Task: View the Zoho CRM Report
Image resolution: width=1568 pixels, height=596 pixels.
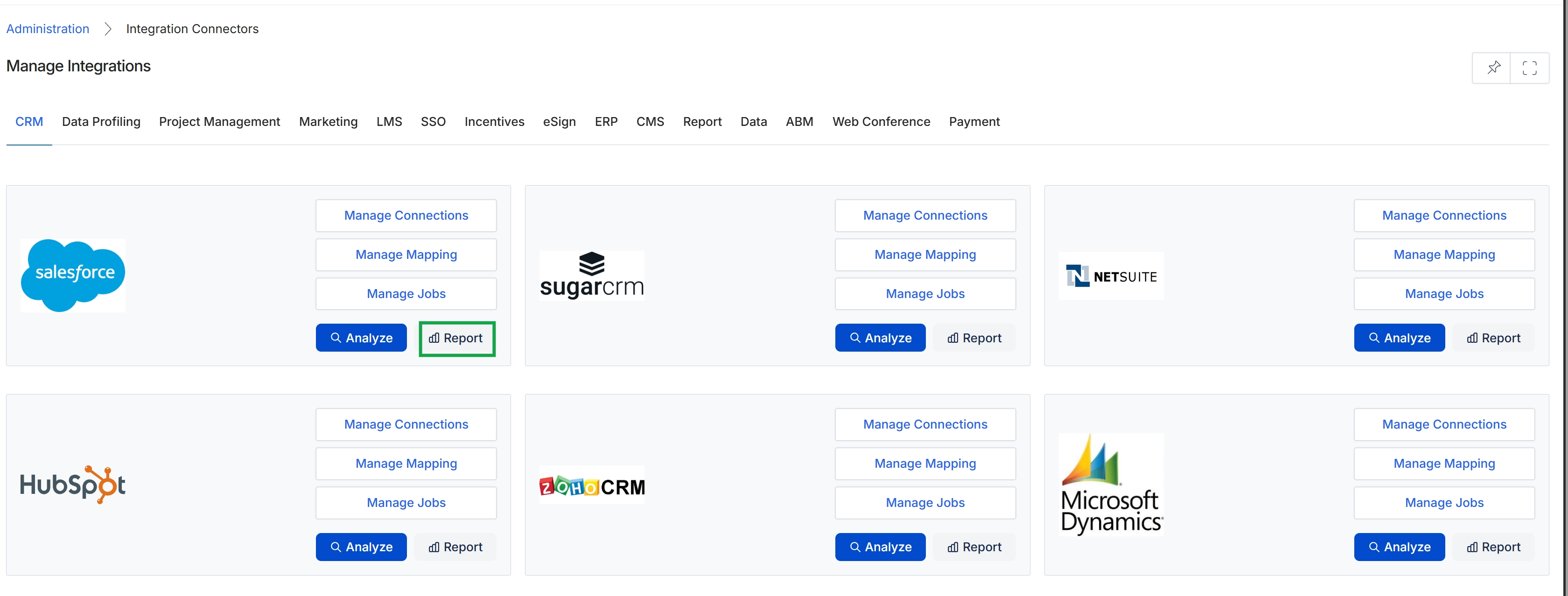Action: [974, 547]
